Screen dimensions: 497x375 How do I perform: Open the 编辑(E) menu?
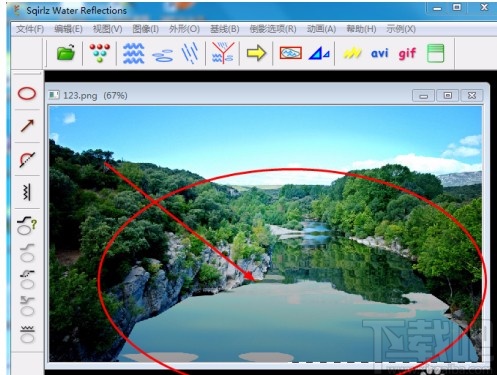pyautogui.click(x=68, y=29)
